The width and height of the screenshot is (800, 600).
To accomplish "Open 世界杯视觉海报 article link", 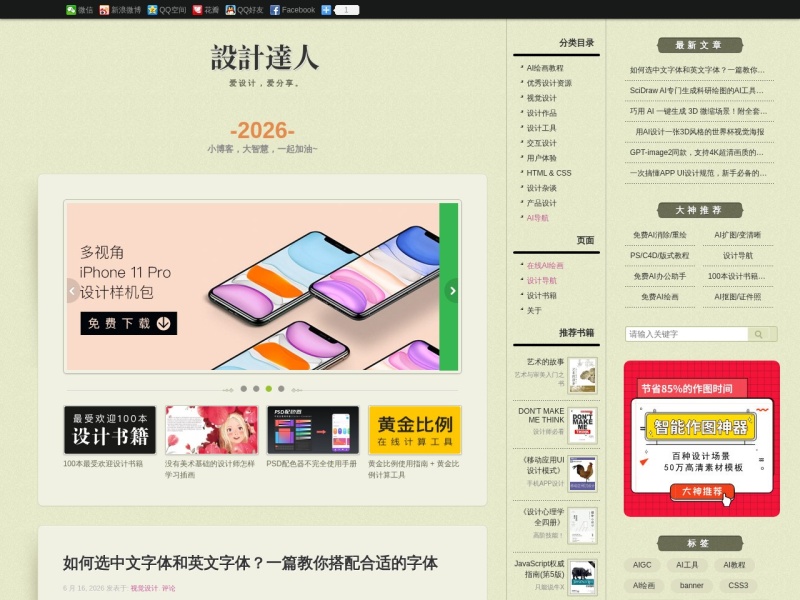I will click(x=699, y=132).
